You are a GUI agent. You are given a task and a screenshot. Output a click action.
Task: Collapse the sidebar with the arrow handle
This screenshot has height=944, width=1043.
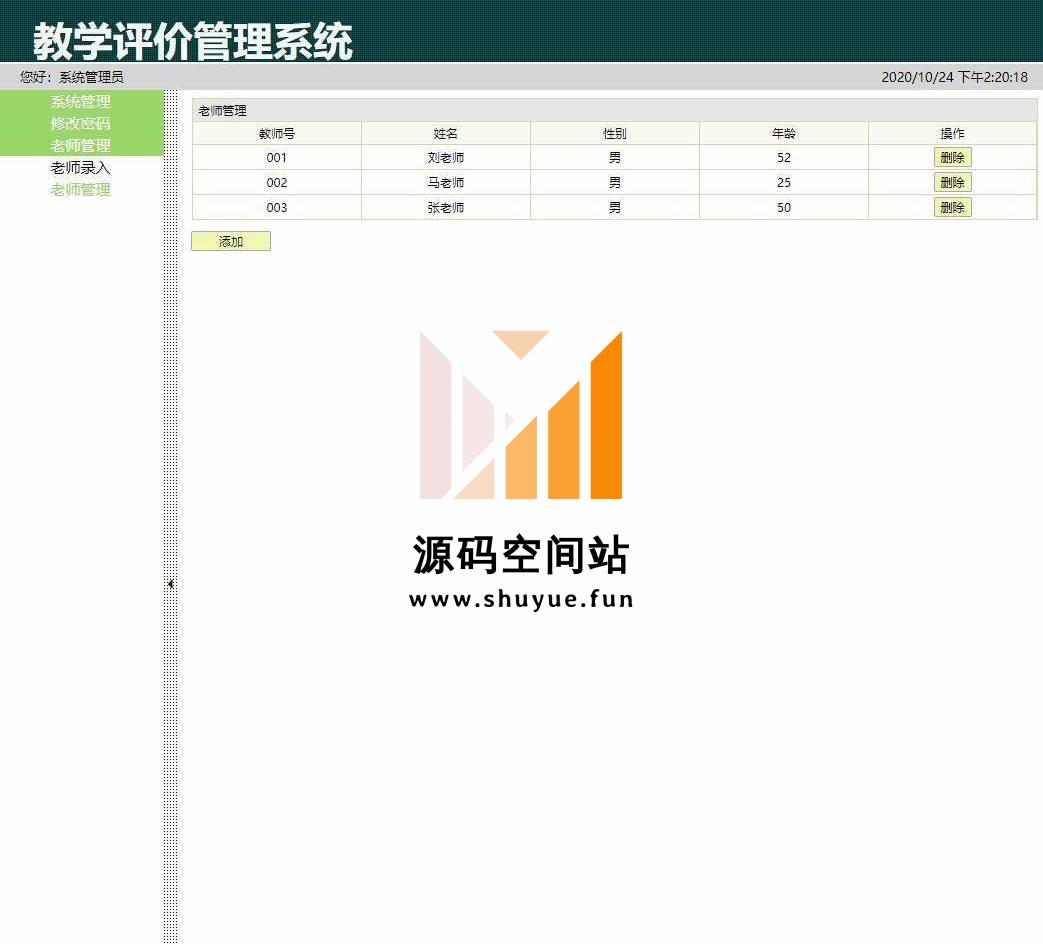coord(171,584)
